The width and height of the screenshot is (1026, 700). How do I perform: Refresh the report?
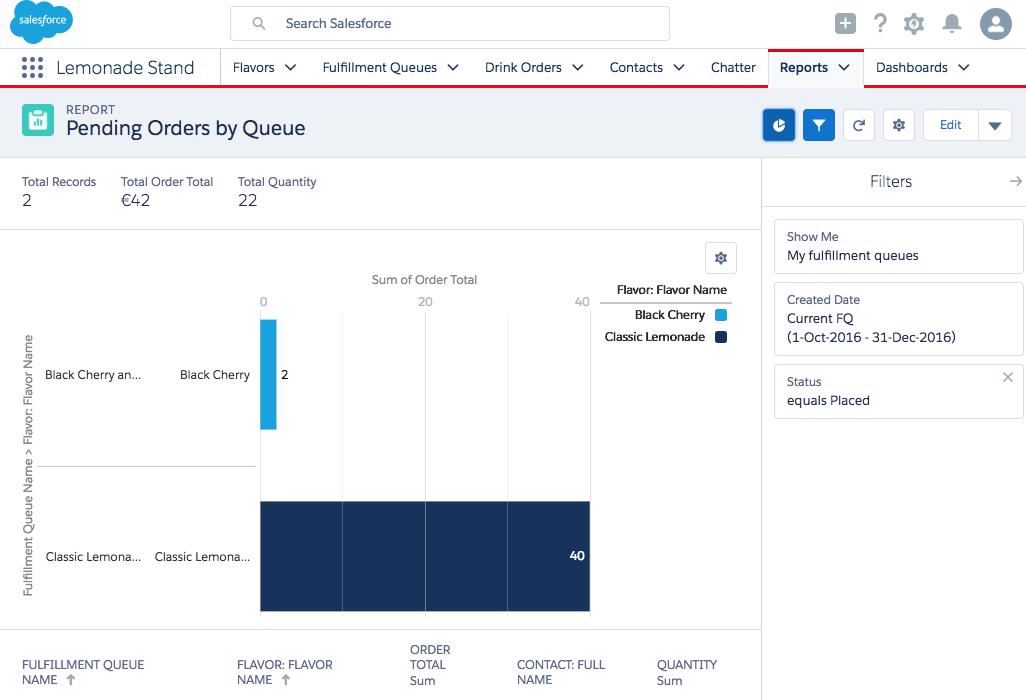[859, 125]
